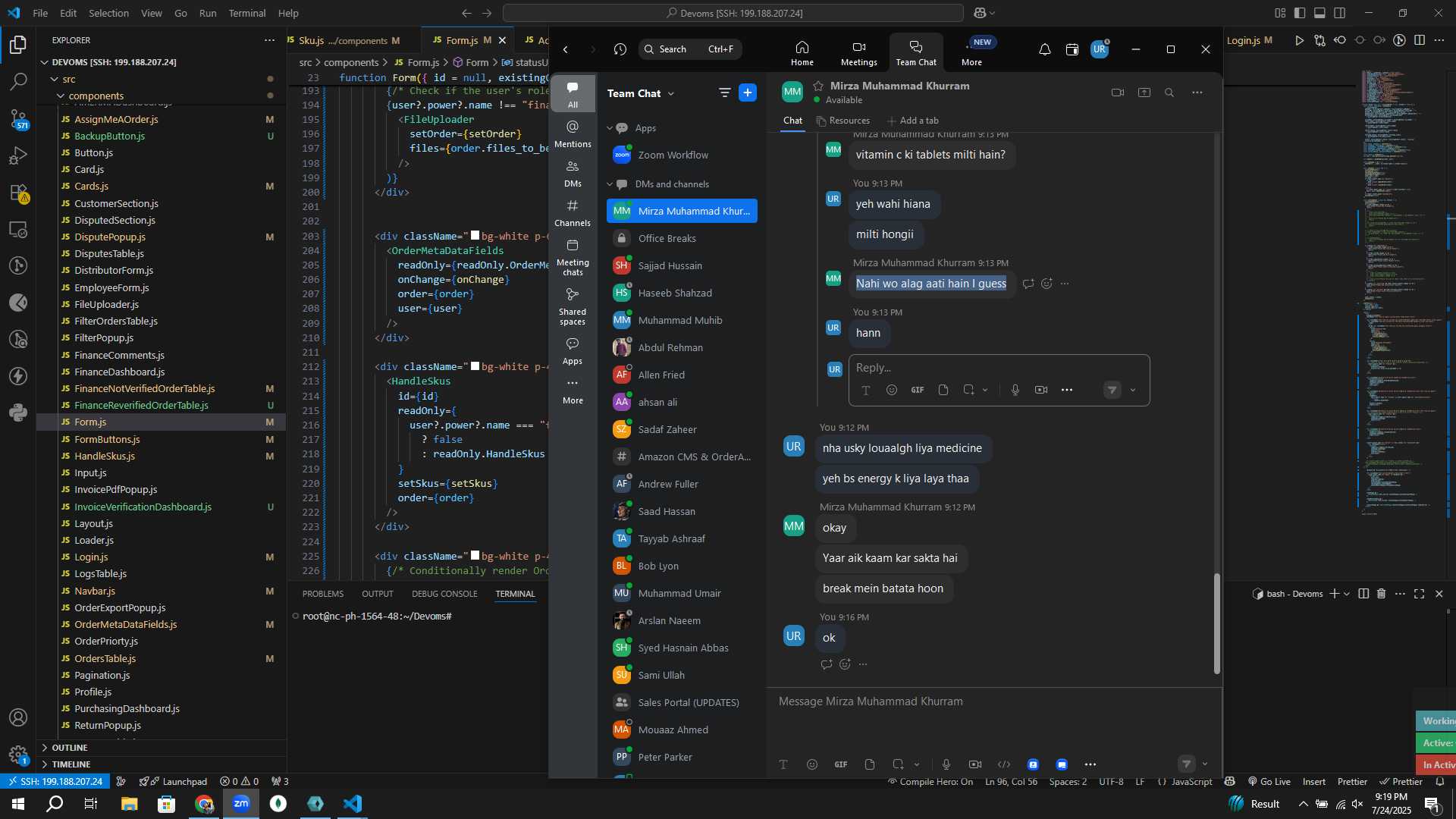Open Source Control icon with 571 badge
This screenshot has width=1456, height=819.
18,118
